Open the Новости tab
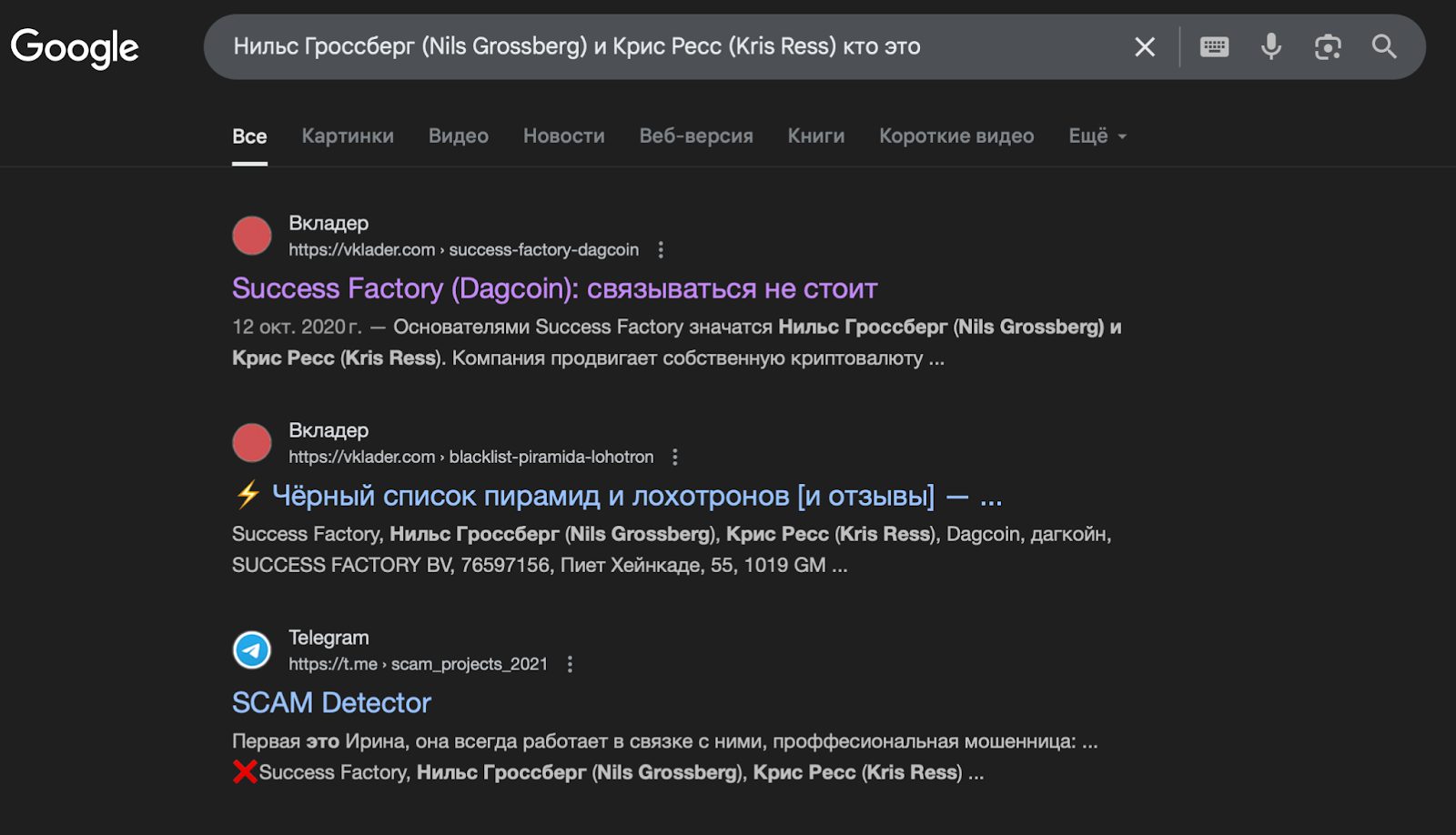Viewport: 1456px width, 835px height. tap(563, 136)
